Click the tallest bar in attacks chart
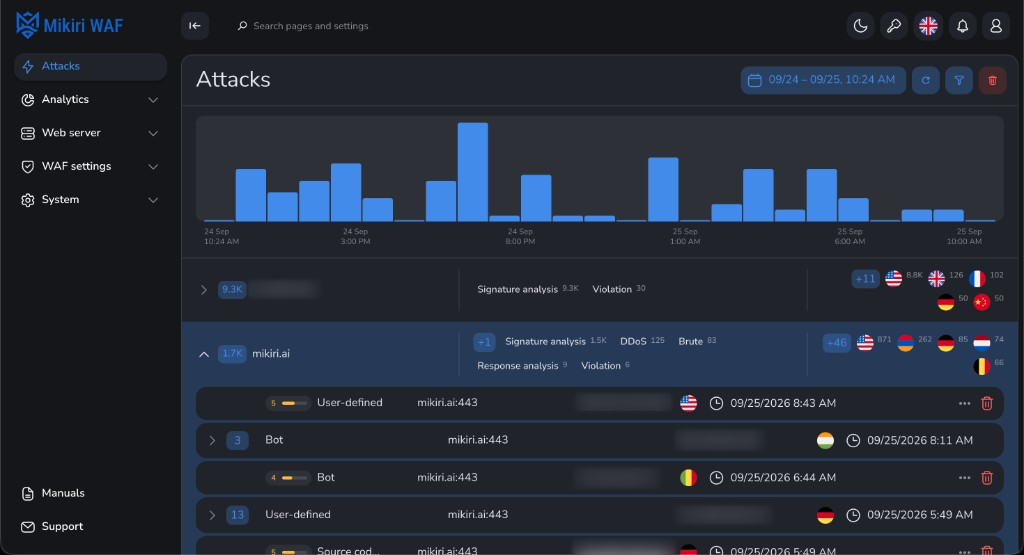This screenshot has height=555, width=1024. 472,172
